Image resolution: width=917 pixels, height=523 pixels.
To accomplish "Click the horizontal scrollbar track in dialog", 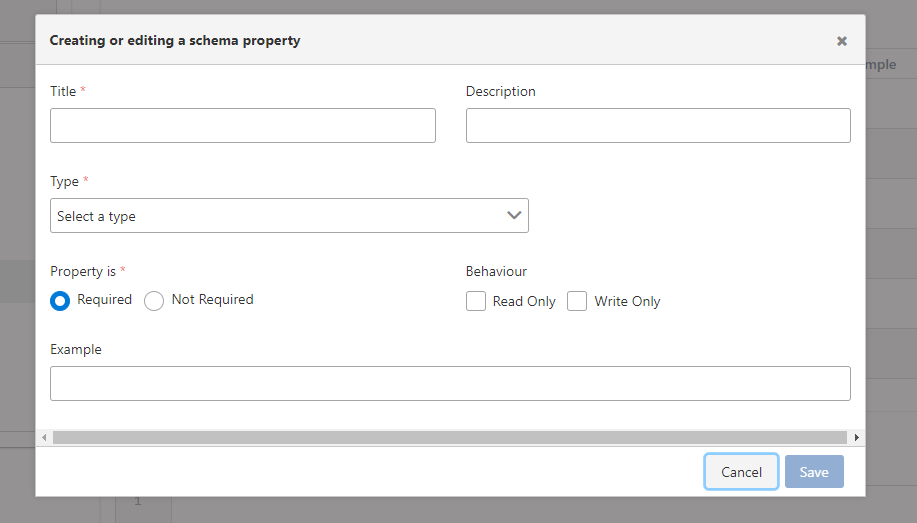I will coord(450,438).
